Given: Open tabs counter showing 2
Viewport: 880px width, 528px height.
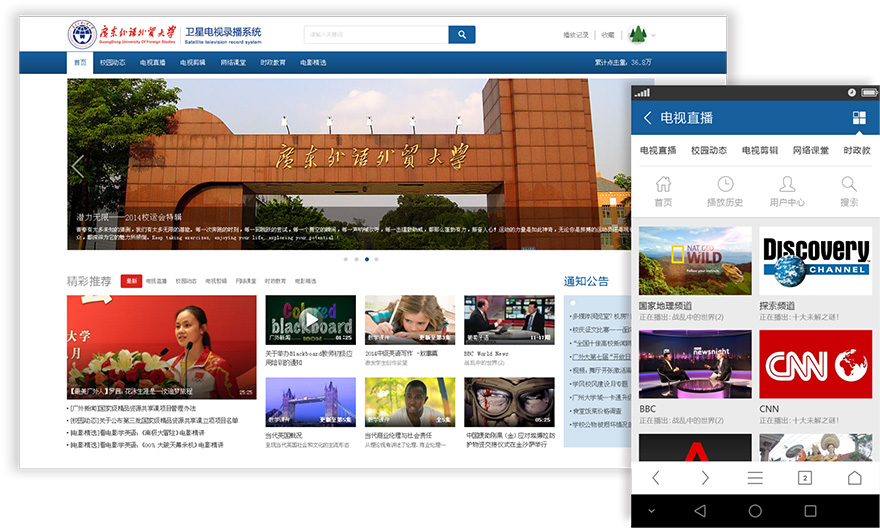Looking at the screenshot, I should (805, 478).
